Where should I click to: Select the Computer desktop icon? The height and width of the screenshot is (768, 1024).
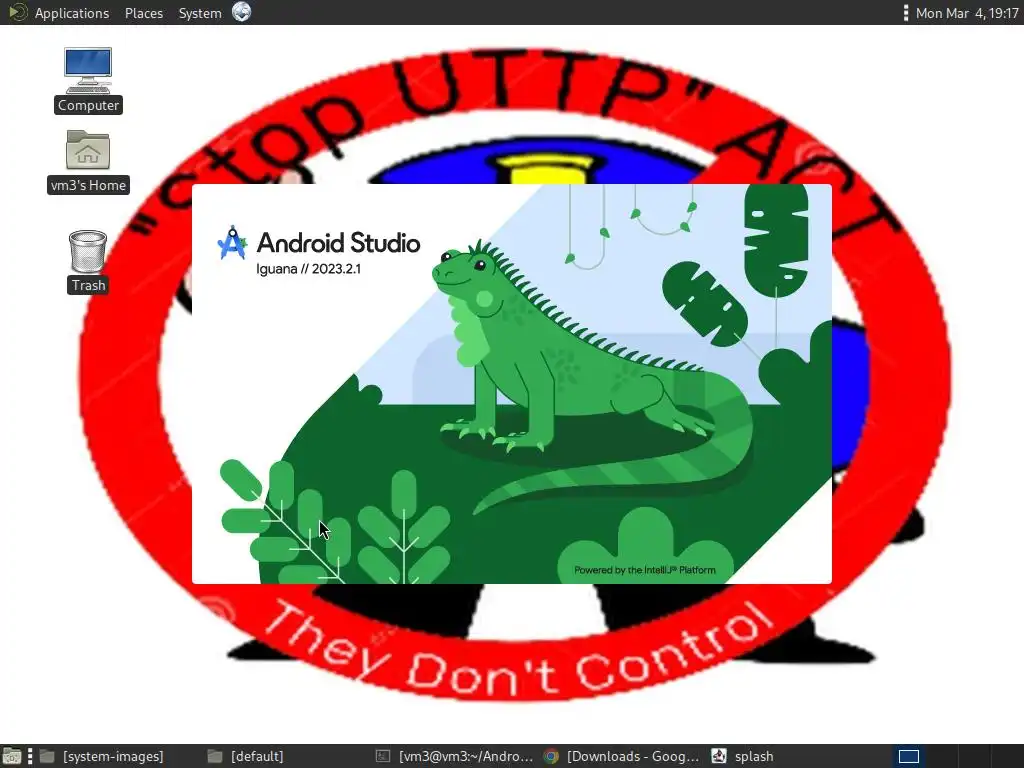point(88,80)
